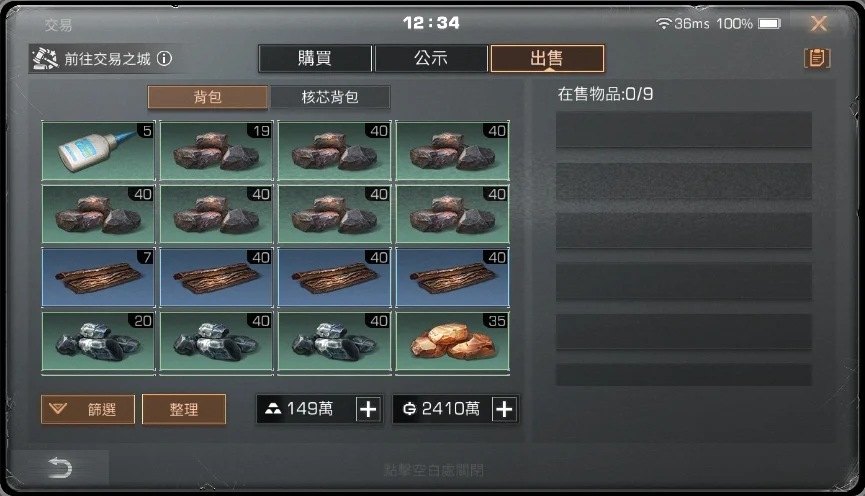Select the iron ore stack of 20
The width and height of the screenshot is (865, 496).
click(99, 340)
